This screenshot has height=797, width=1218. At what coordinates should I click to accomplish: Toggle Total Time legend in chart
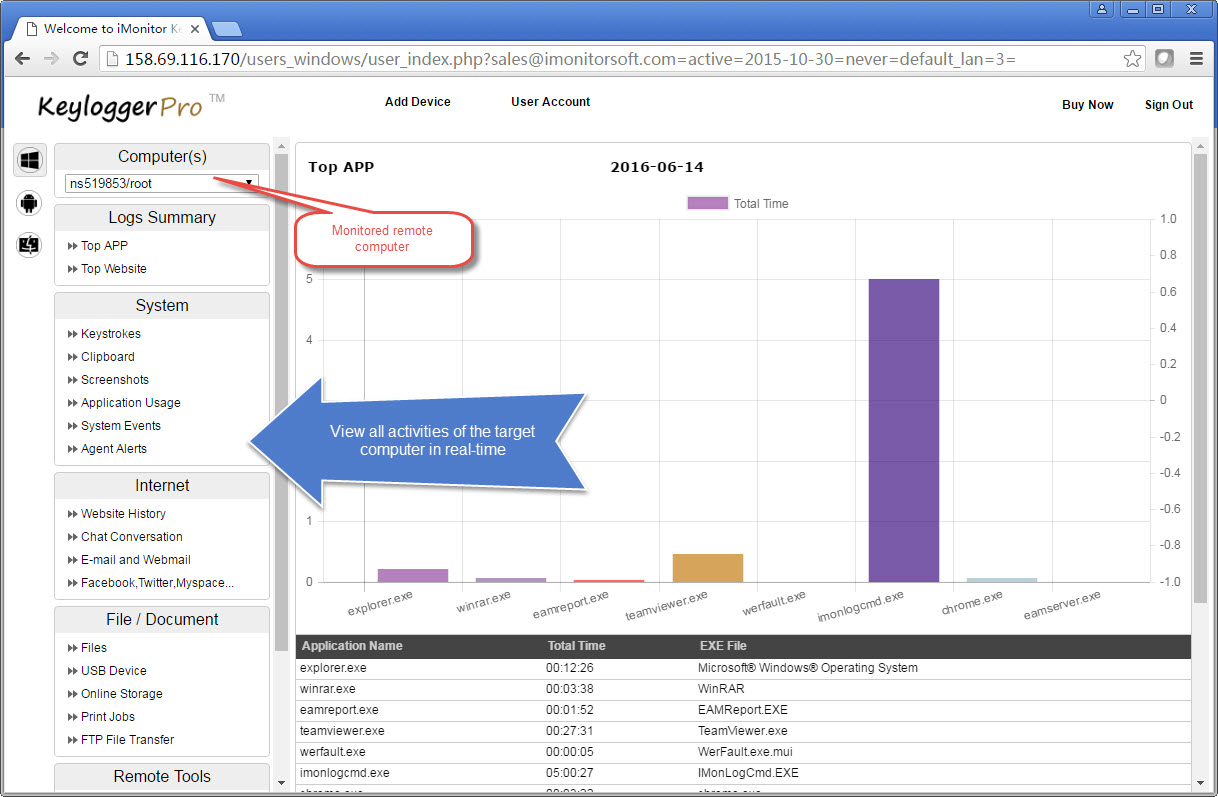click(x=738, y=203)
